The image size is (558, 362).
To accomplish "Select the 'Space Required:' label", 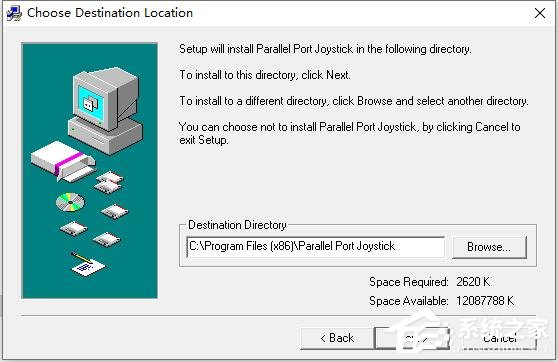I will click(409, 282).
